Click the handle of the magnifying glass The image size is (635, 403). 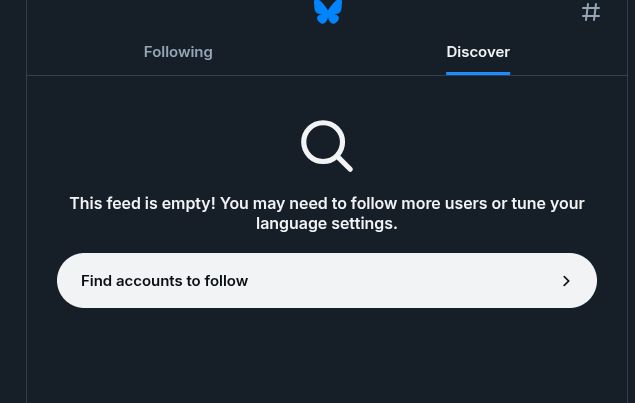pos(345,164)
